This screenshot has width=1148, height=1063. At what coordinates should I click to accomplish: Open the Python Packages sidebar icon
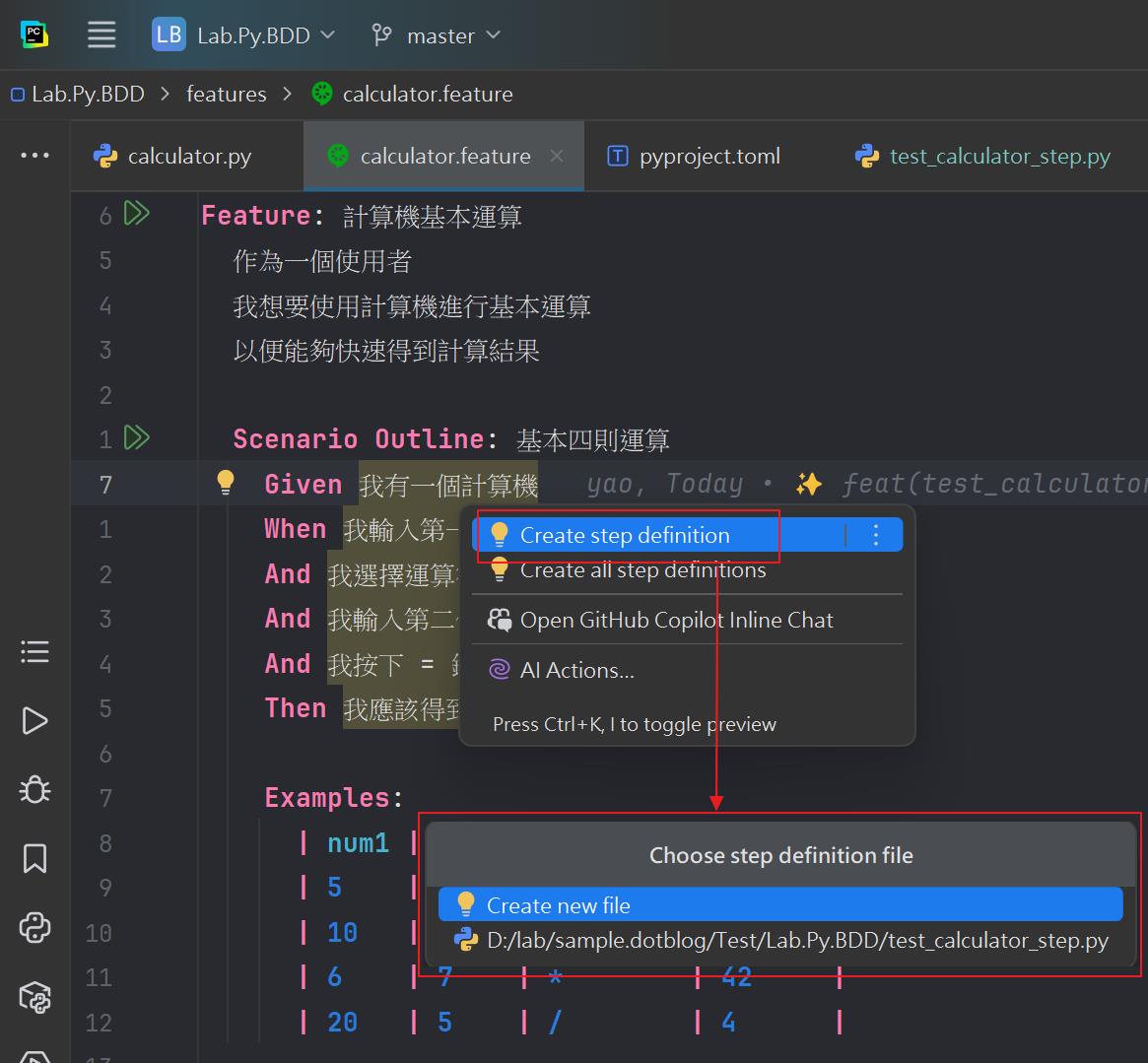pos(34,998)
